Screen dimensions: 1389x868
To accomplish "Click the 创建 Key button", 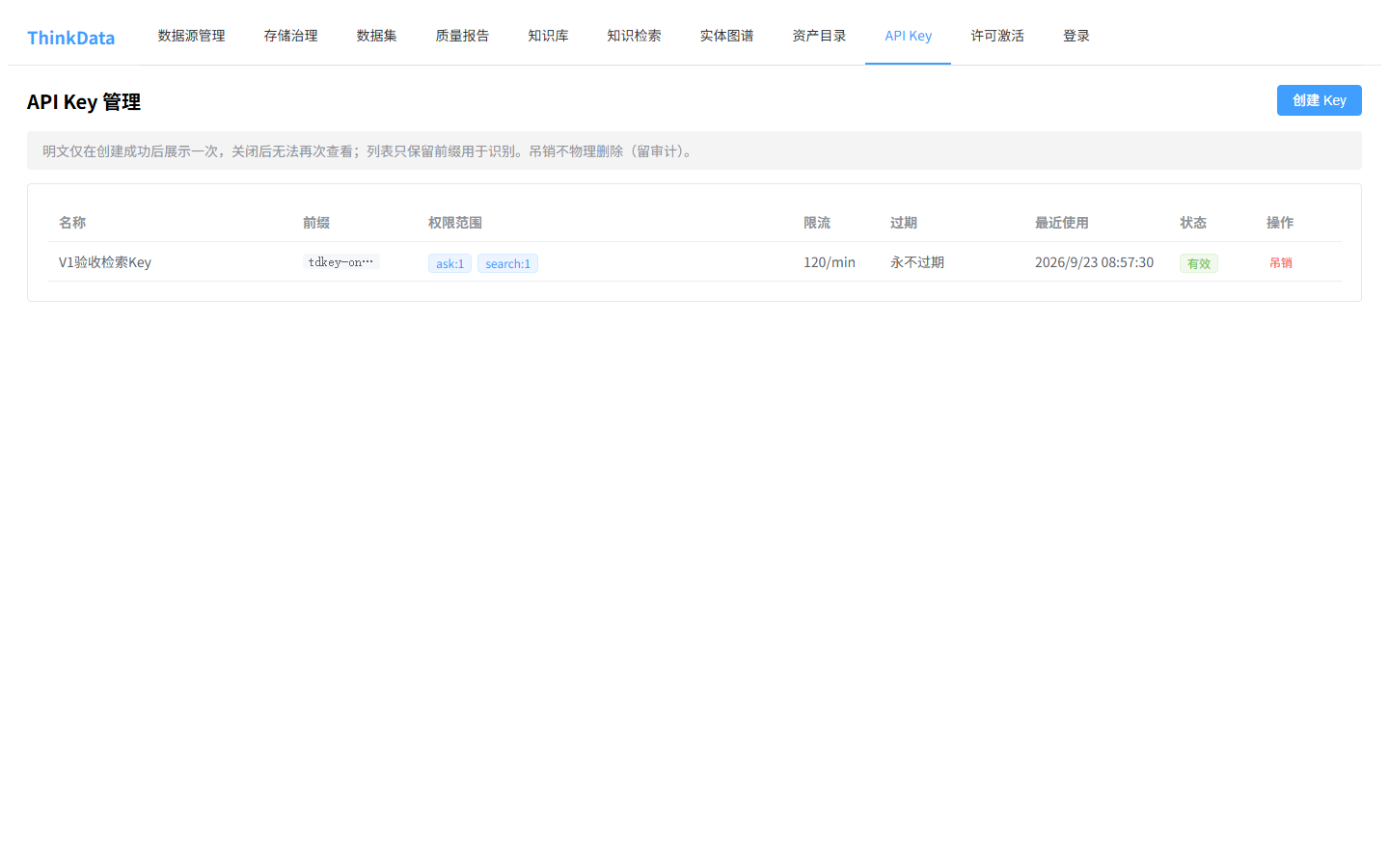I will click(x=1319, y=100).
